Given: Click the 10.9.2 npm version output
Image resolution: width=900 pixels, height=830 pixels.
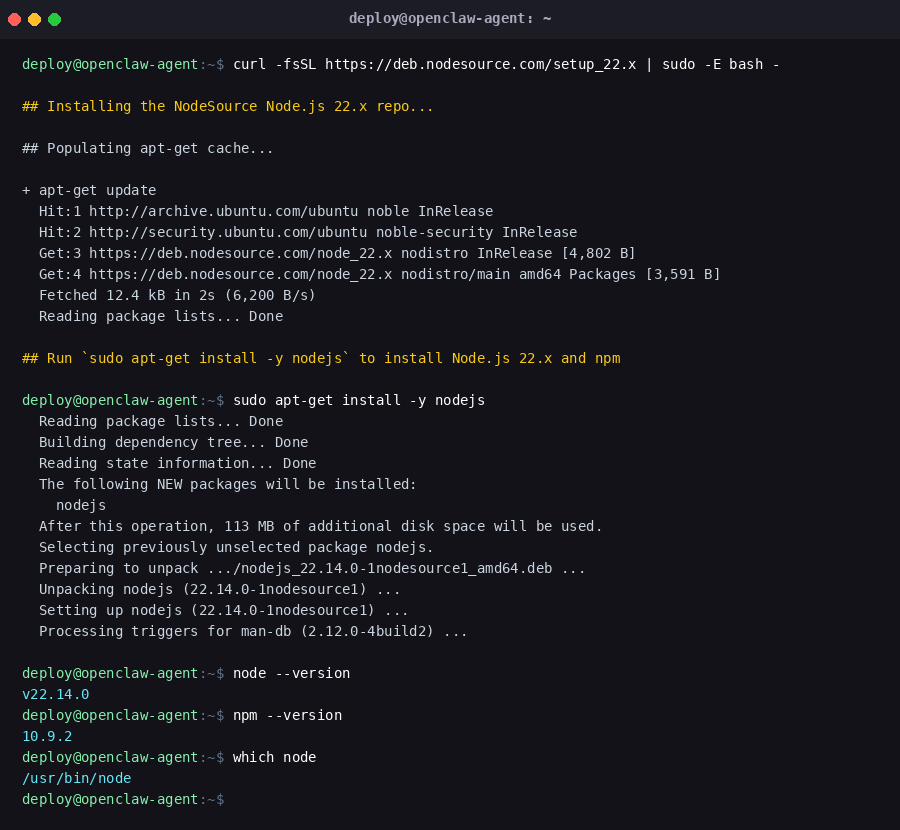Looking at the screenshot, I should tap(47, 736).
